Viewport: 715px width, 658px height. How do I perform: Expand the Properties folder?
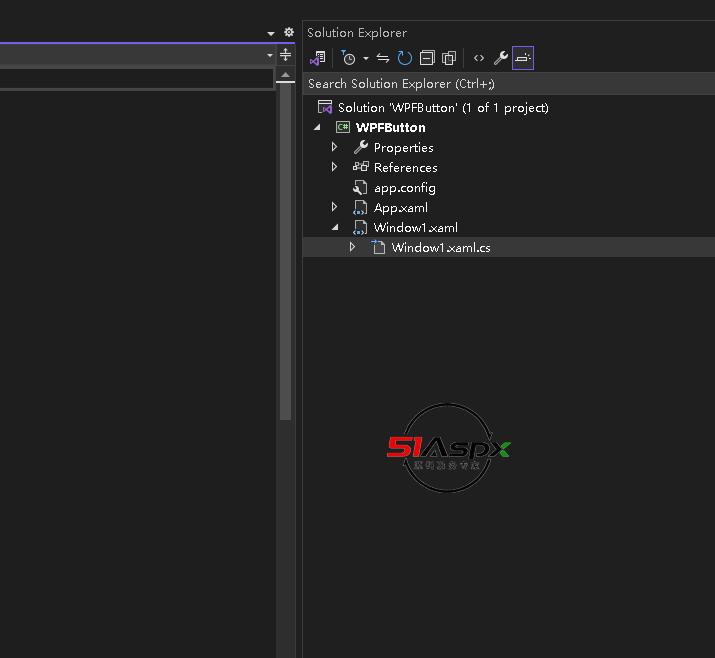(335, 148)
